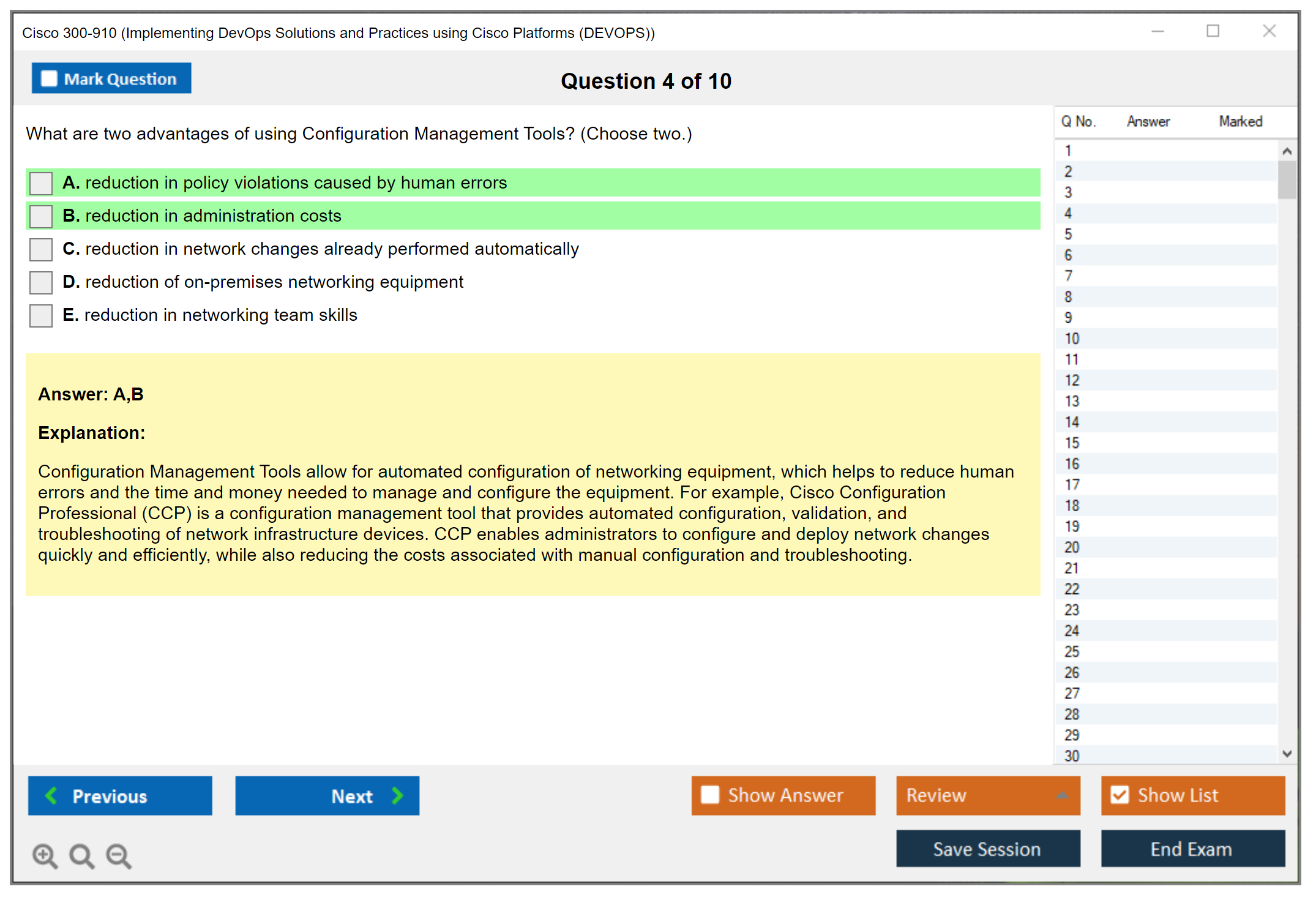This screenshot has height=900, width=1316.
Task: Expand the Review dropdown arrow
Action: point(1062,795)
